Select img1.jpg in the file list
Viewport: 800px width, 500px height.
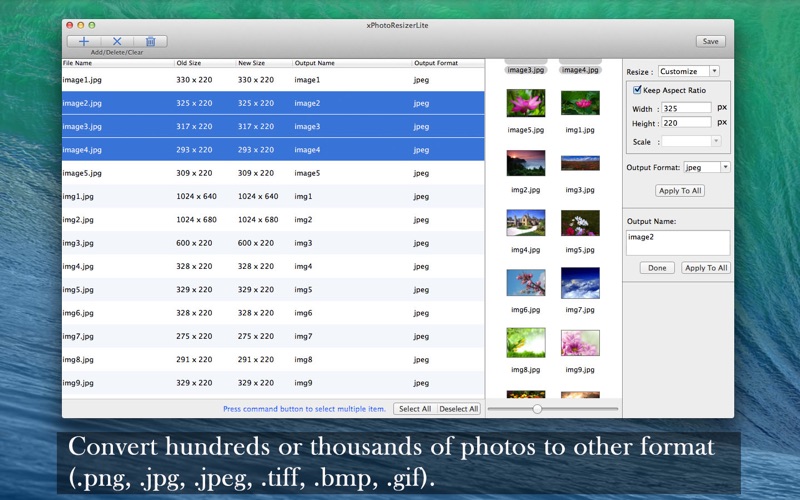[x=273, y=196]
